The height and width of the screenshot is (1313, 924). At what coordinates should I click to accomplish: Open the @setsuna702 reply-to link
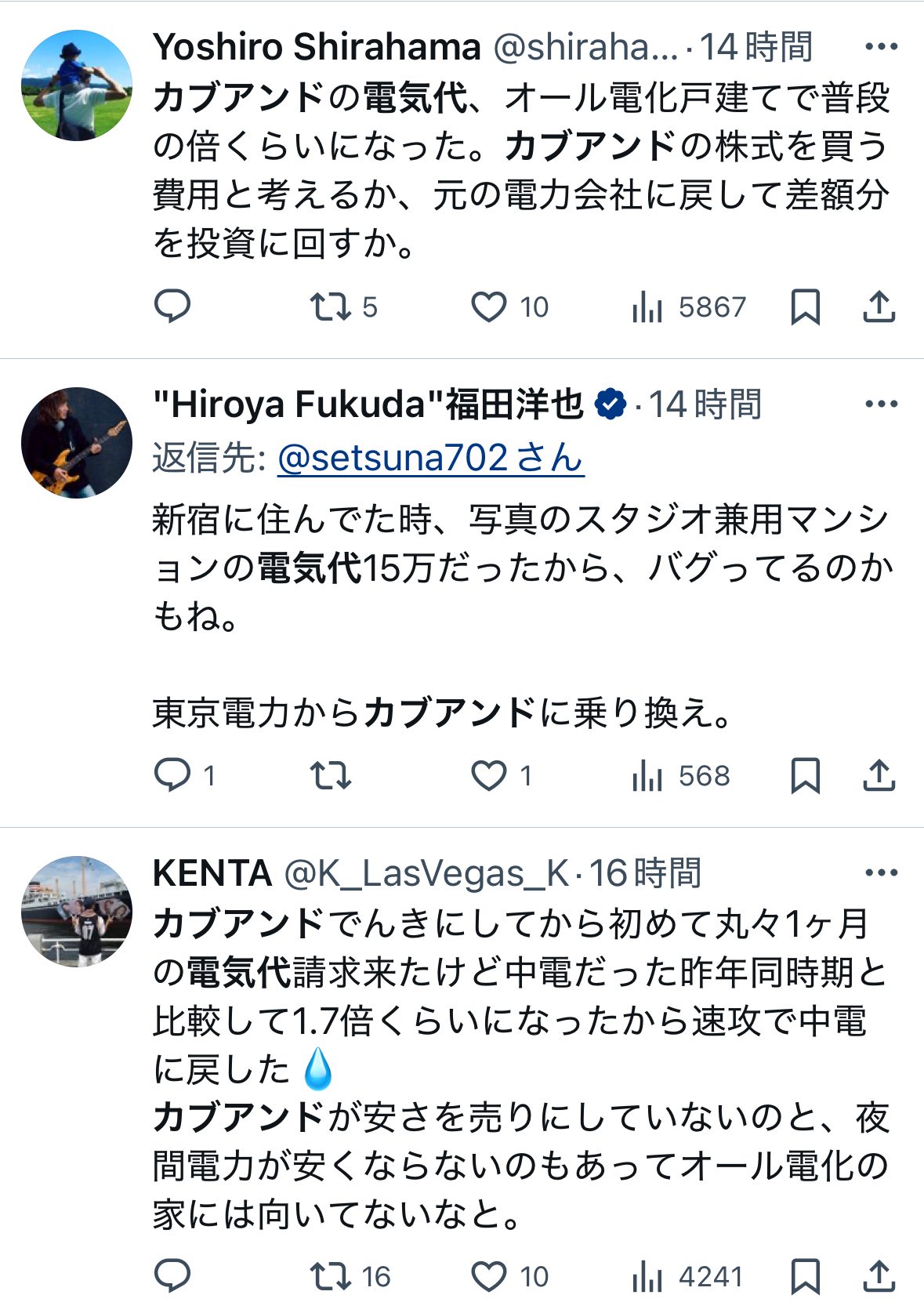click(x=431, y=458)
